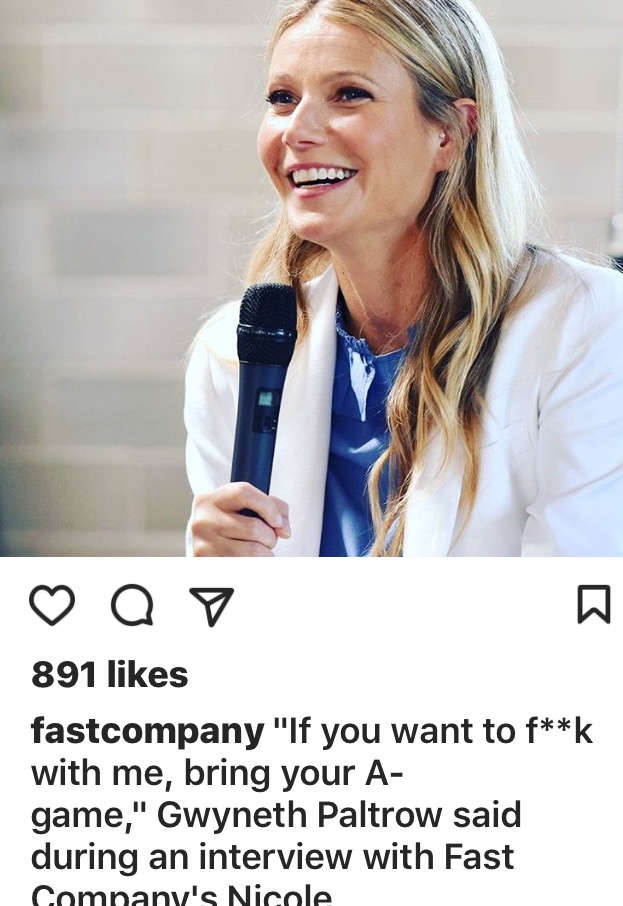Open comments via the speech bubble icon
Screen dimensions: 623x906
pos(132,606)
